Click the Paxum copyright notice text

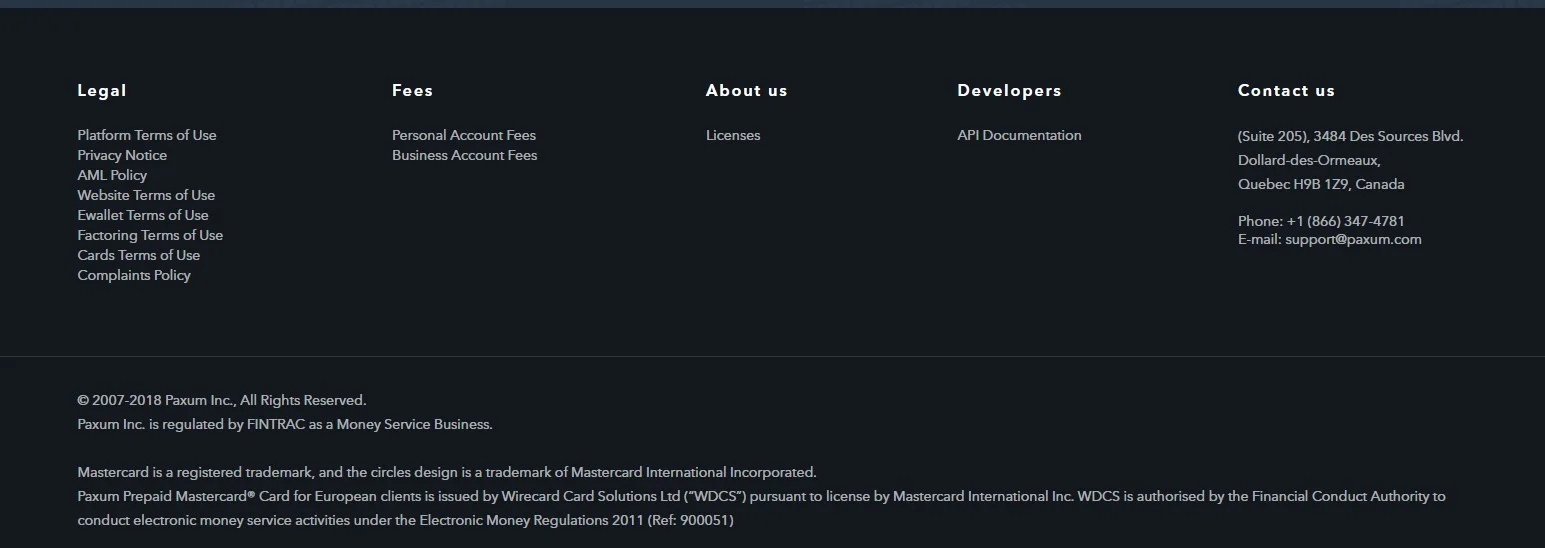point(222,400)
